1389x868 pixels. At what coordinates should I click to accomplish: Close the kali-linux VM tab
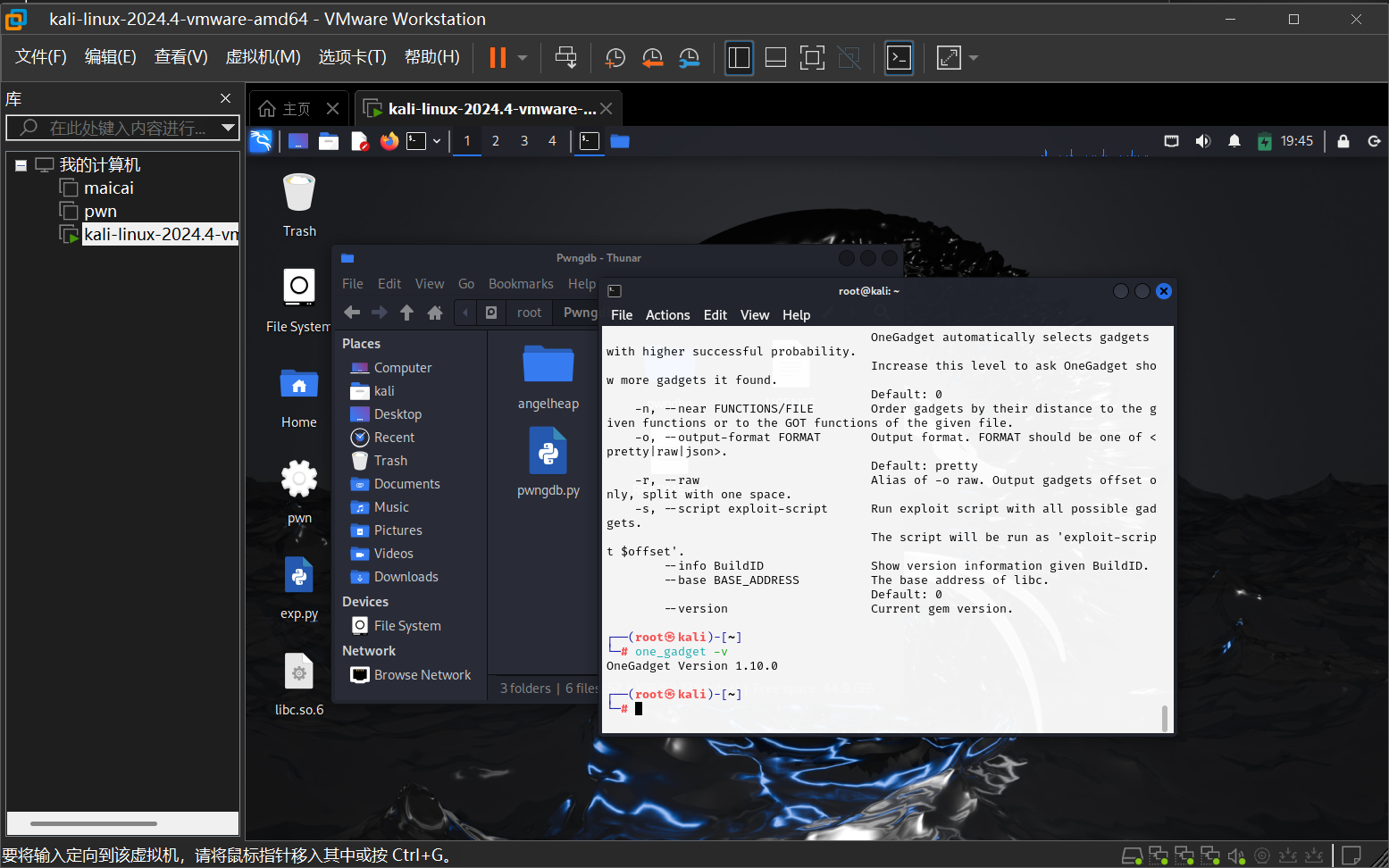(607, 109)
